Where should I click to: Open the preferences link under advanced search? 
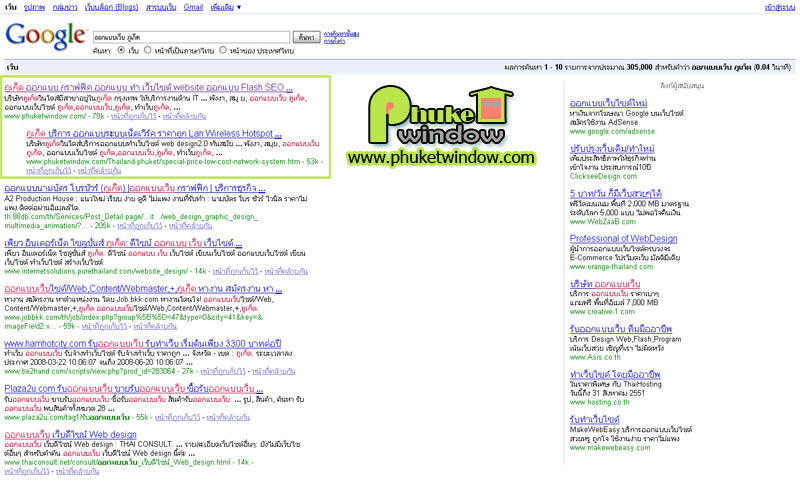(334, 41)
